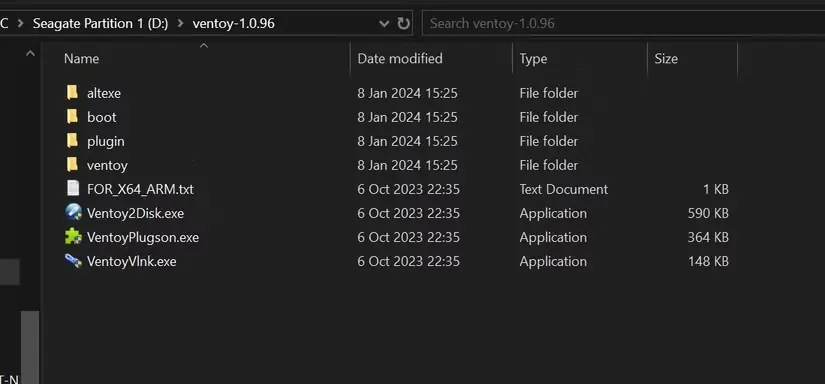This screenshot has width=825, height=384.
Task: Click the 1 KB size value
Action: 717,189
